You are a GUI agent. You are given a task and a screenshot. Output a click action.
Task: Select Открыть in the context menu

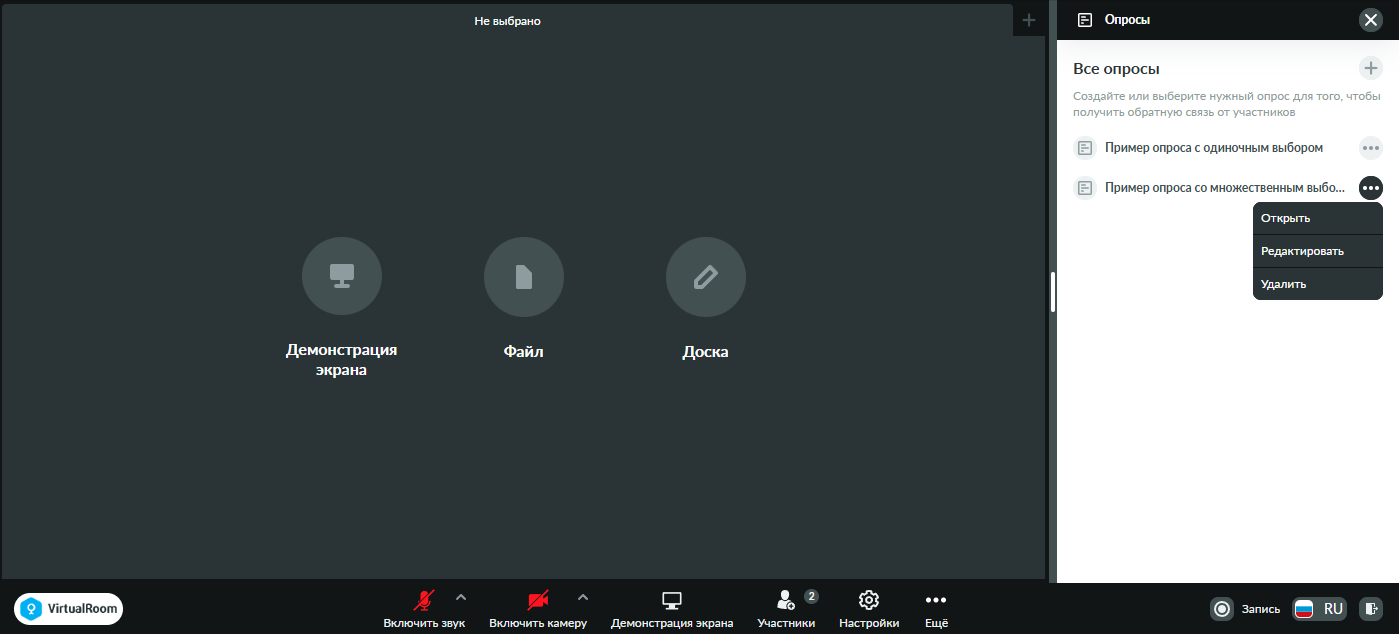pos(1318,218)
